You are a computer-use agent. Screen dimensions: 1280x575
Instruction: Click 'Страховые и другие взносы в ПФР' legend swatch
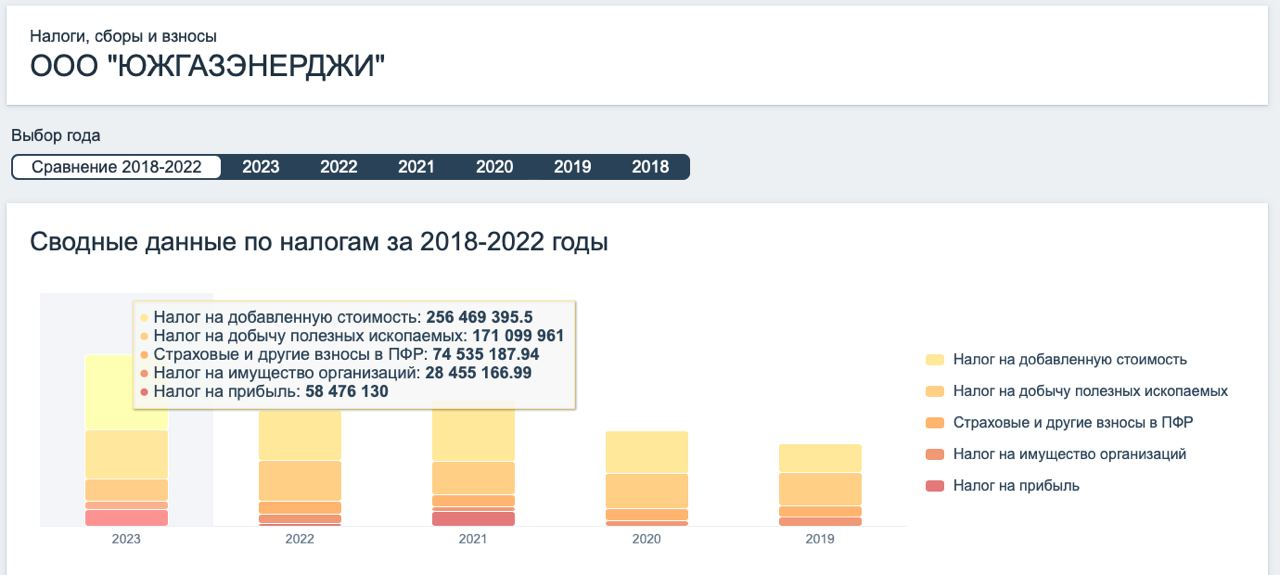click(x=935, y=423)
